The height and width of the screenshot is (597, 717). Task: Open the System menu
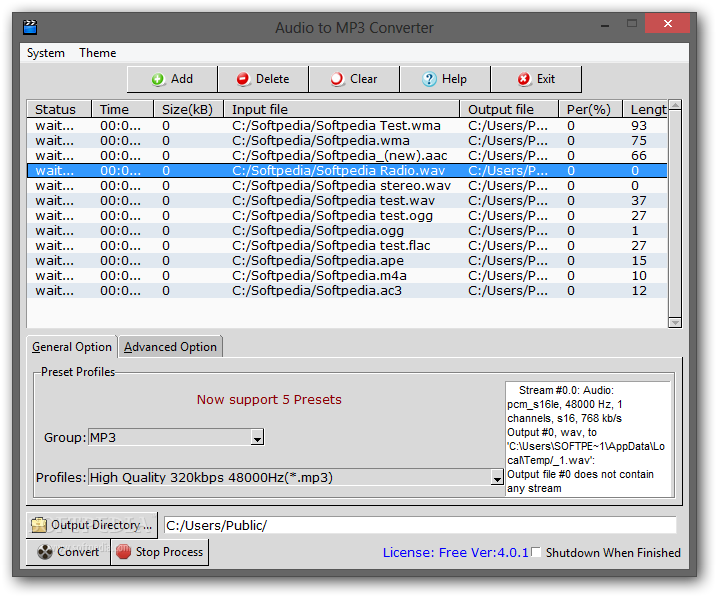pos(46,53)
